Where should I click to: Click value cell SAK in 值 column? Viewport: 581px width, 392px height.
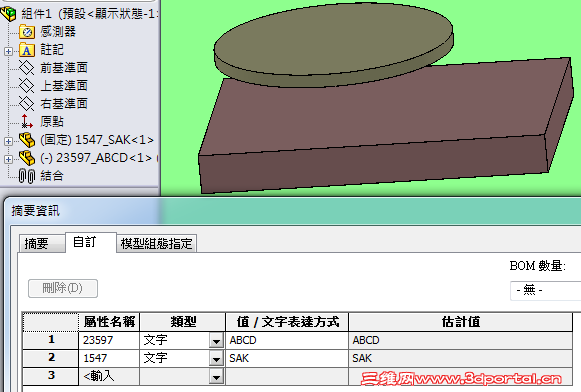[287, 358]
